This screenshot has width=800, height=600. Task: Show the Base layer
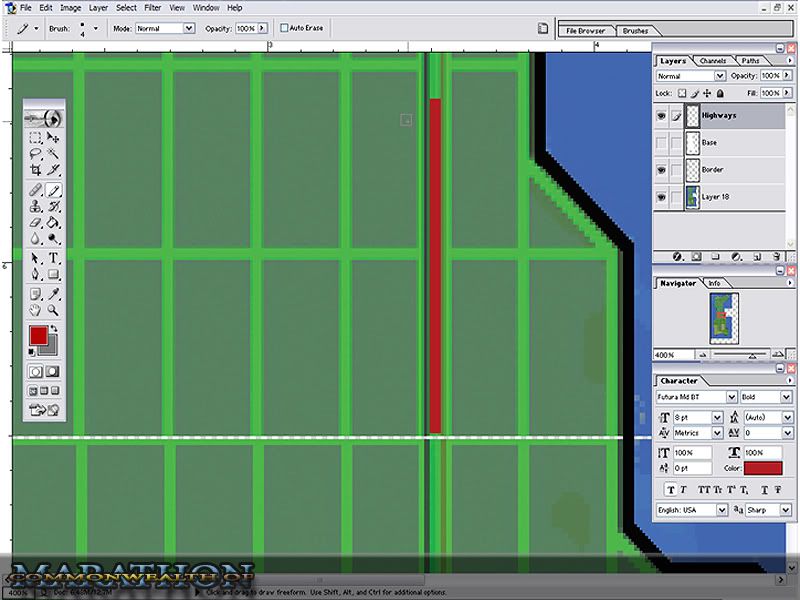(x=661, y=143)
